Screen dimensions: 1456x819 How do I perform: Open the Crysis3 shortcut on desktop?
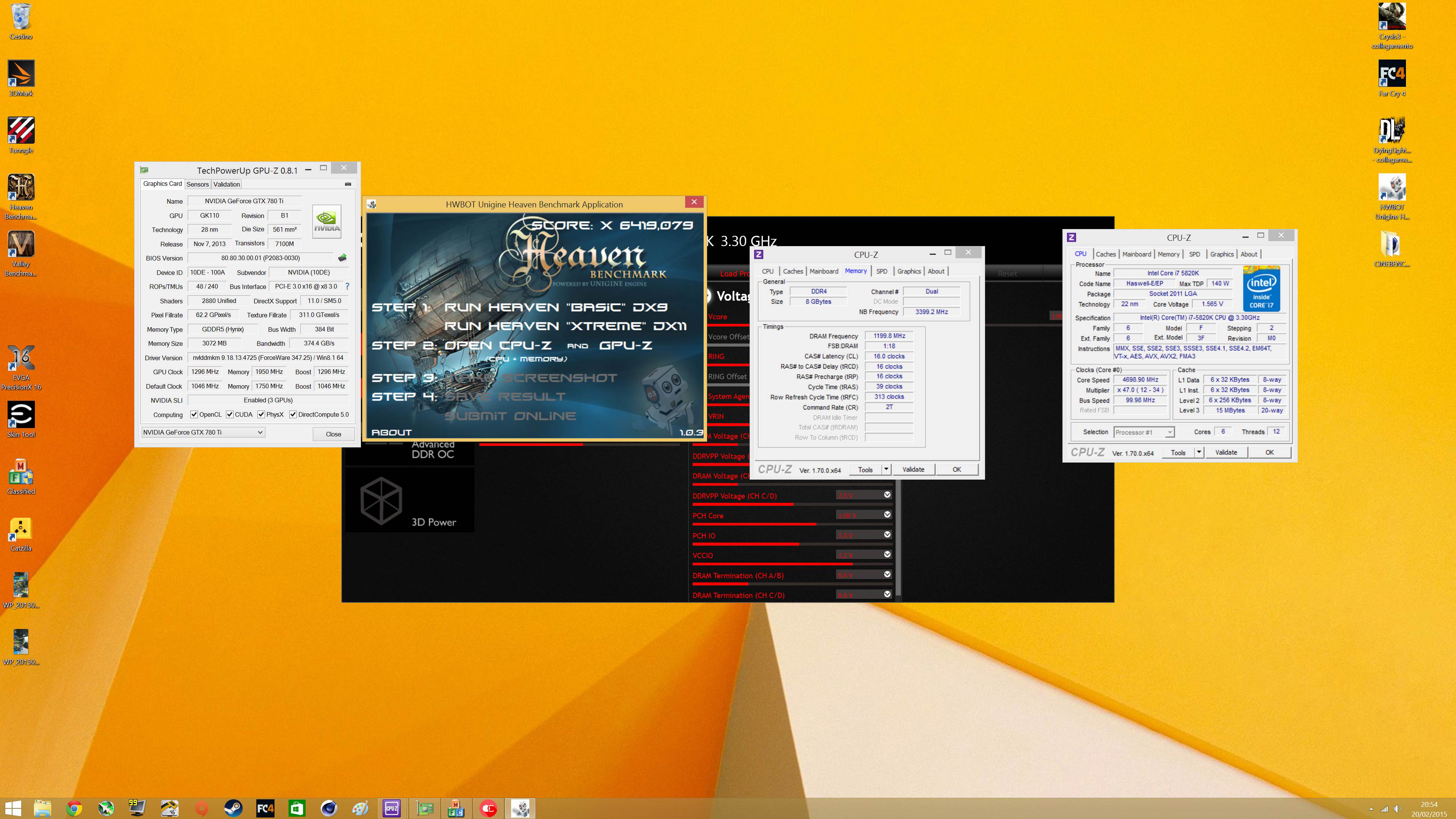point(1392,26)
